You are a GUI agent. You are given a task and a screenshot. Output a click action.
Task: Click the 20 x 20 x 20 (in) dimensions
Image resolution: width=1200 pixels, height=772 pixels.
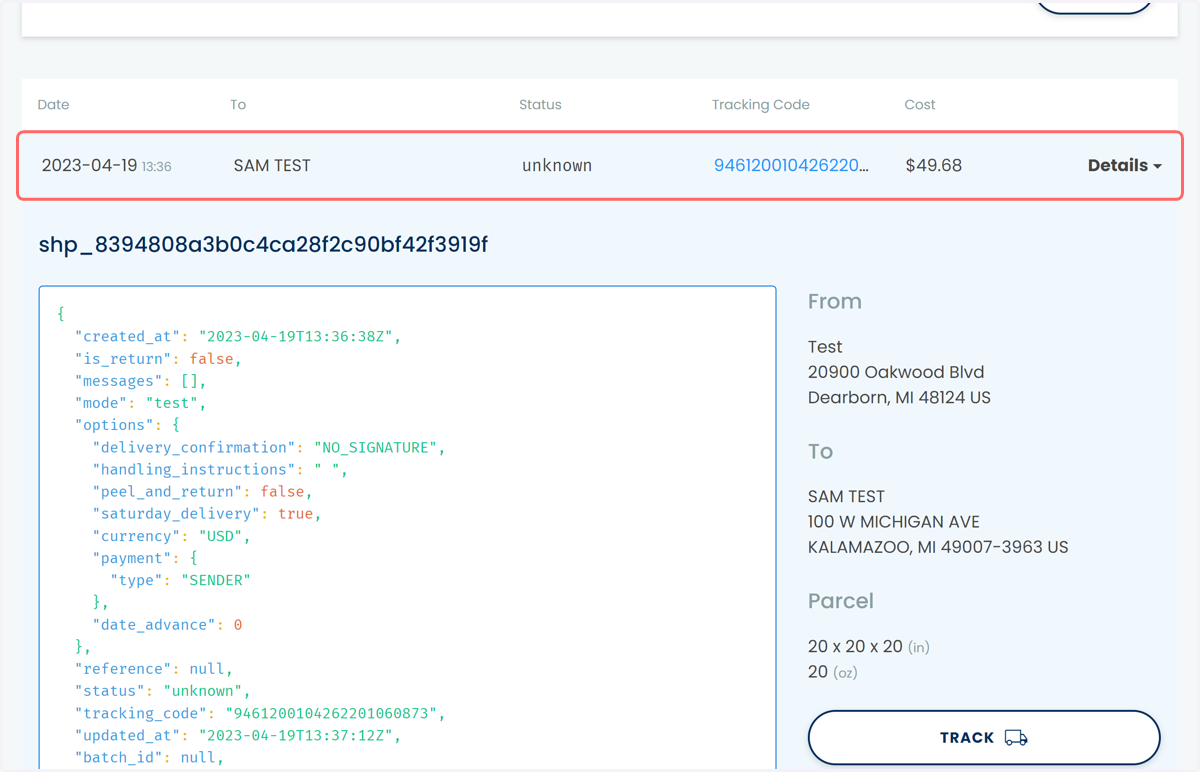pos(869,647)
